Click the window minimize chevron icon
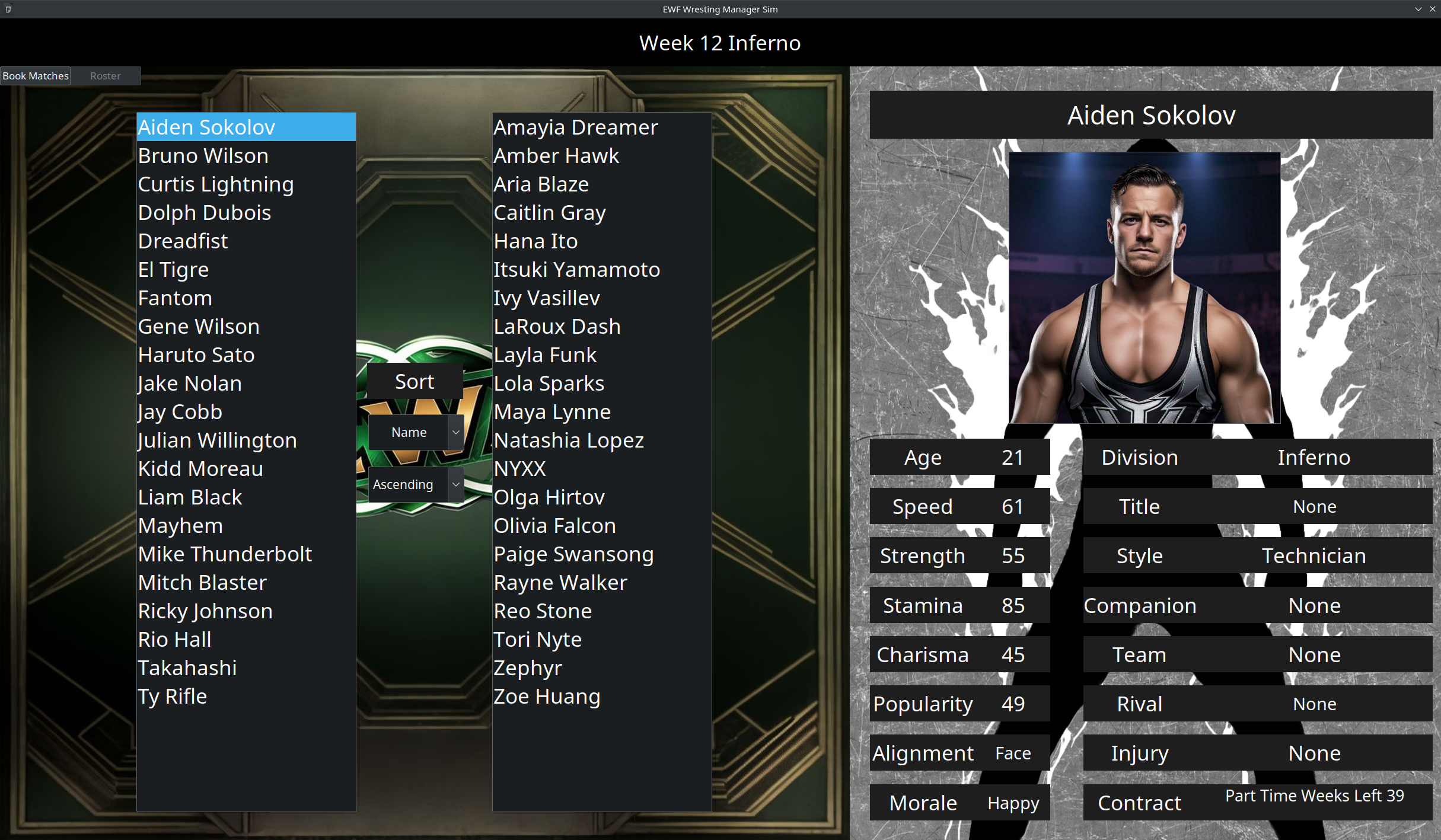The image size is (1441, 840). (1418, 9)
